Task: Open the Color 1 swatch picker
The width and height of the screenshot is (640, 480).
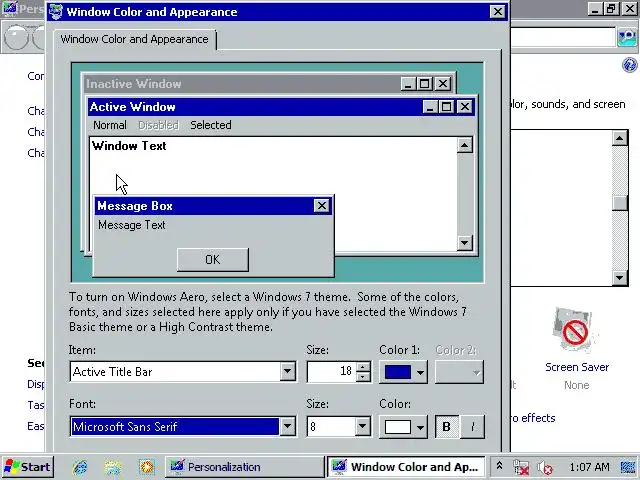Action: pyautogui.click(x=403, y=372)
